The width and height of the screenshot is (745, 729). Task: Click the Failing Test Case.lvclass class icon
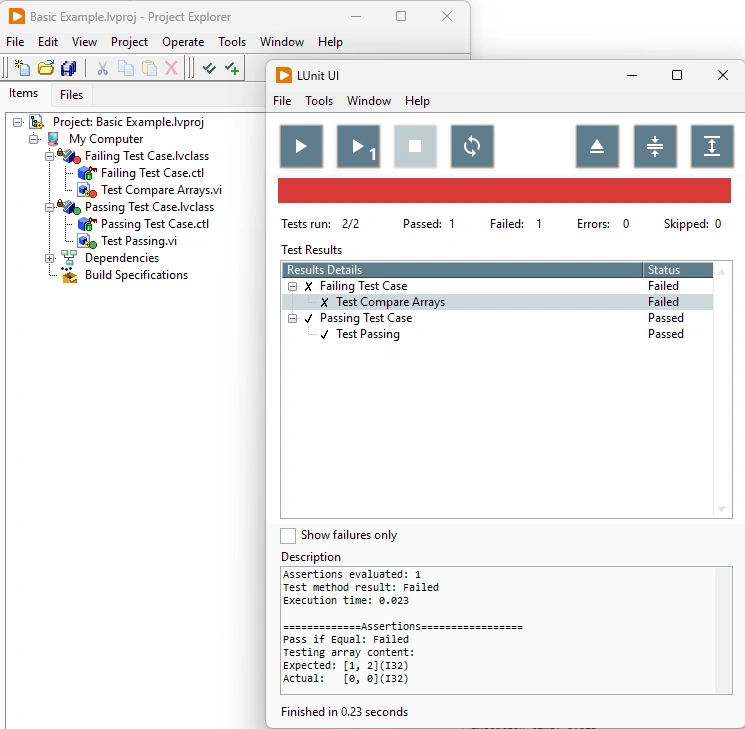pyautogui.click(x=69, y=155)
